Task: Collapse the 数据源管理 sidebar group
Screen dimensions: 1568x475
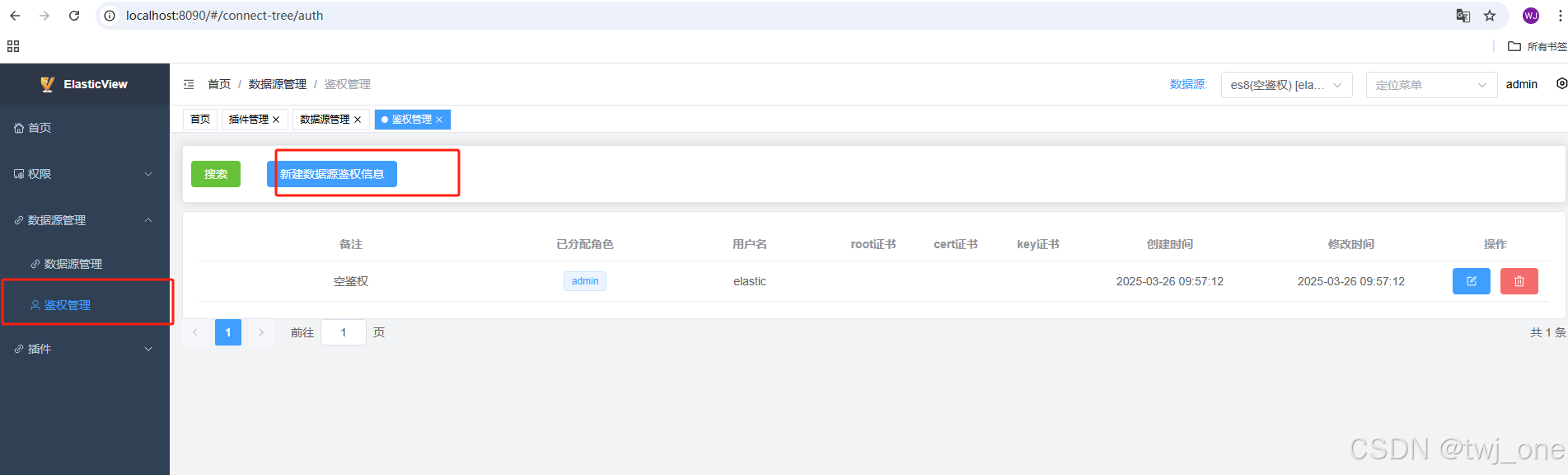Action: [x=85, y=220]
